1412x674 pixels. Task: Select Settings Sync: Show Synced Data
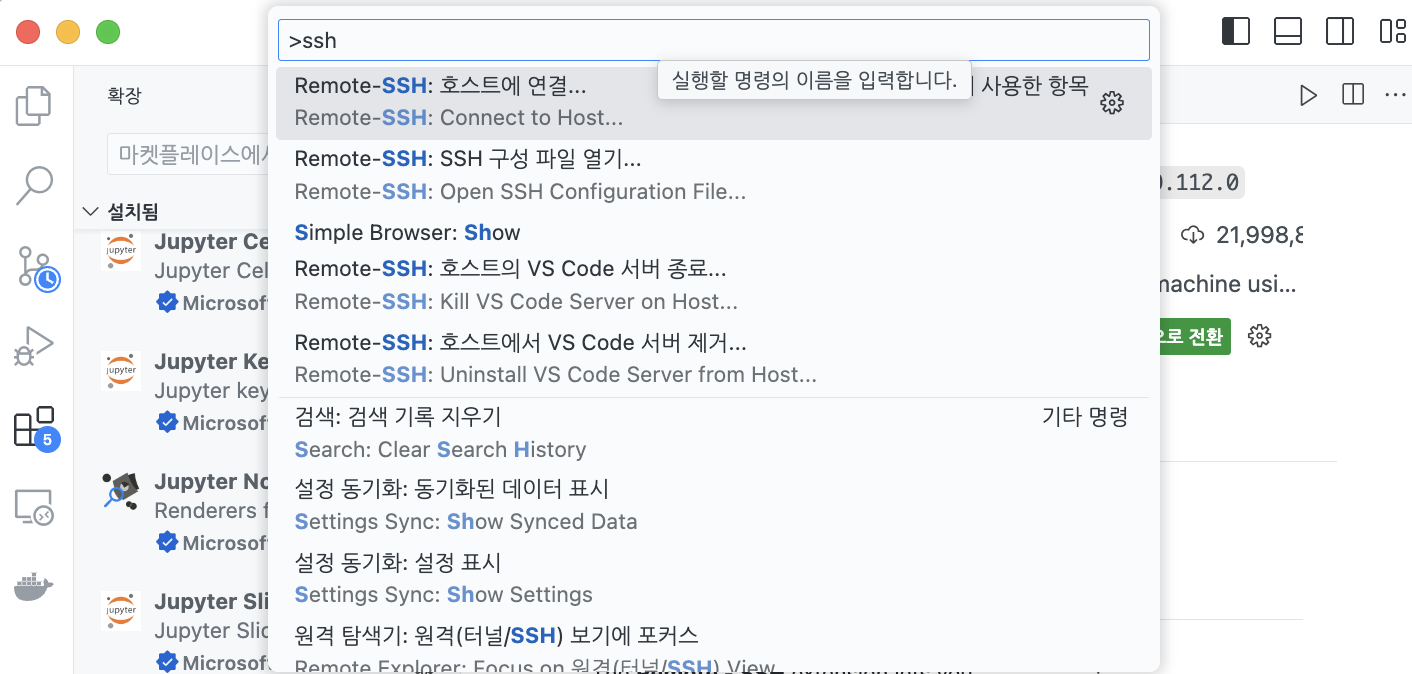(x=714, y=505)
